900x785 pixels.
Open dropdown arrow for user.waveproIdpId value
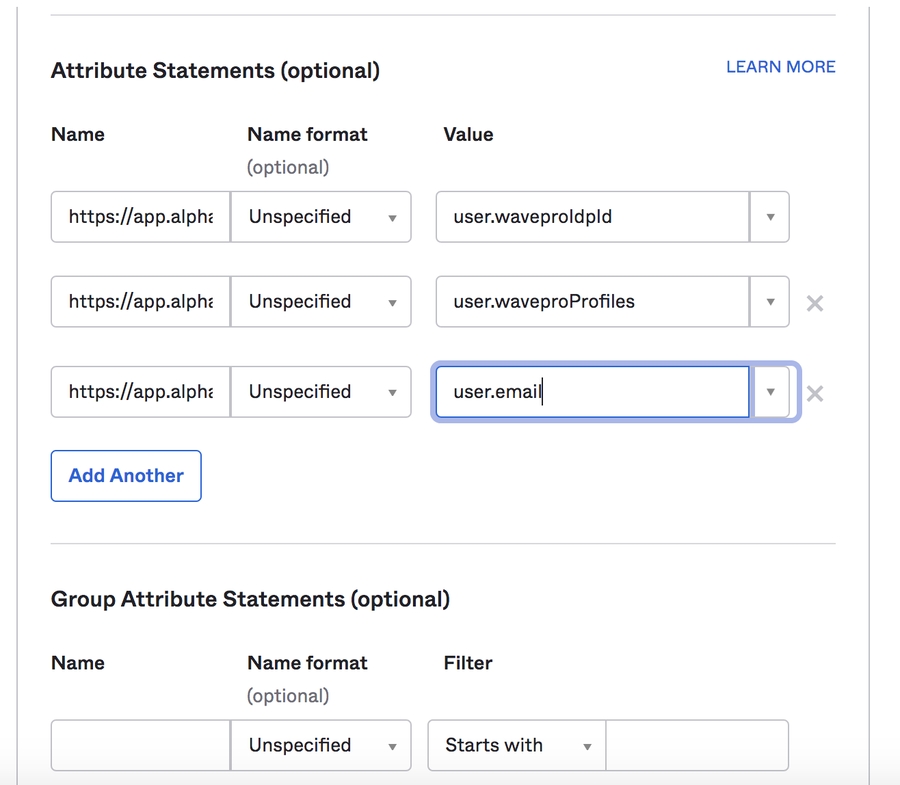pos(769,217)
